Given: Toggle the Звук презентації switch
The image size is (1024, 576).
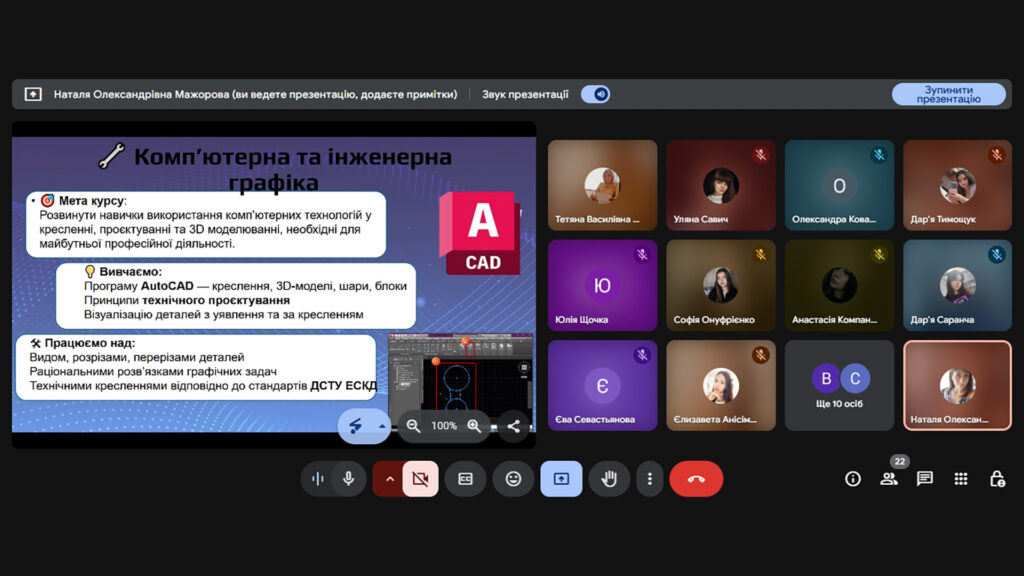Looking at the screenshot, I should pyautogui.click(x=596, y=94).
